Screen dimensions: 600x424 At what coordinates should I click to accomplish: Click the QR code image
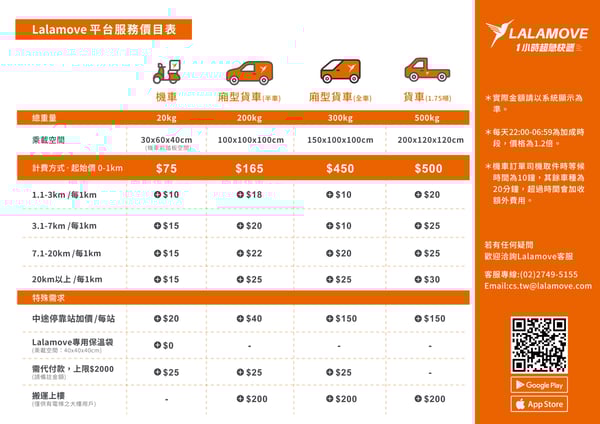pos(539,345)
